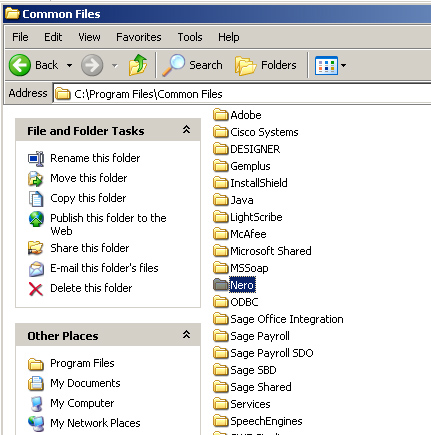Go to My Computer in Other Places
431x435 pixels.
click(x=82, y=403)
